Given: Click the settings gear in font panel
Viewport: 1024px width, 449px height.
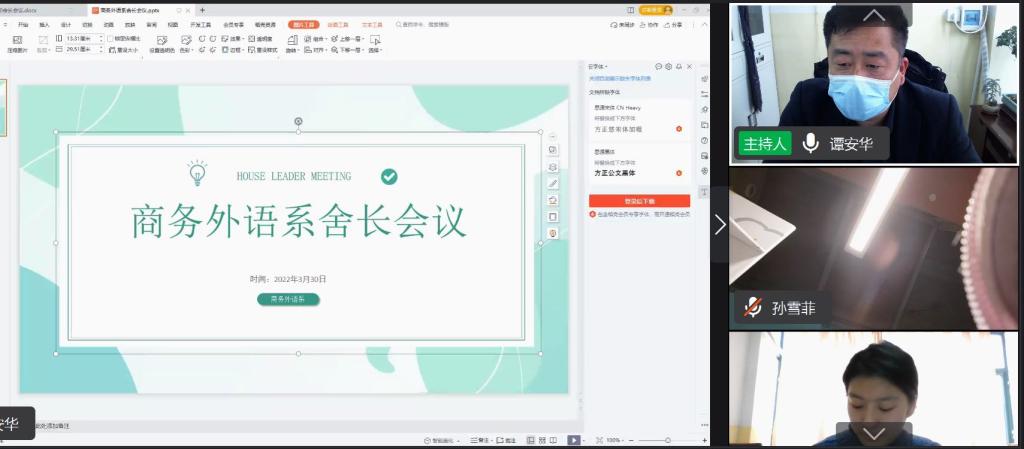Looking at the screenshot, I should coord(668,66).
